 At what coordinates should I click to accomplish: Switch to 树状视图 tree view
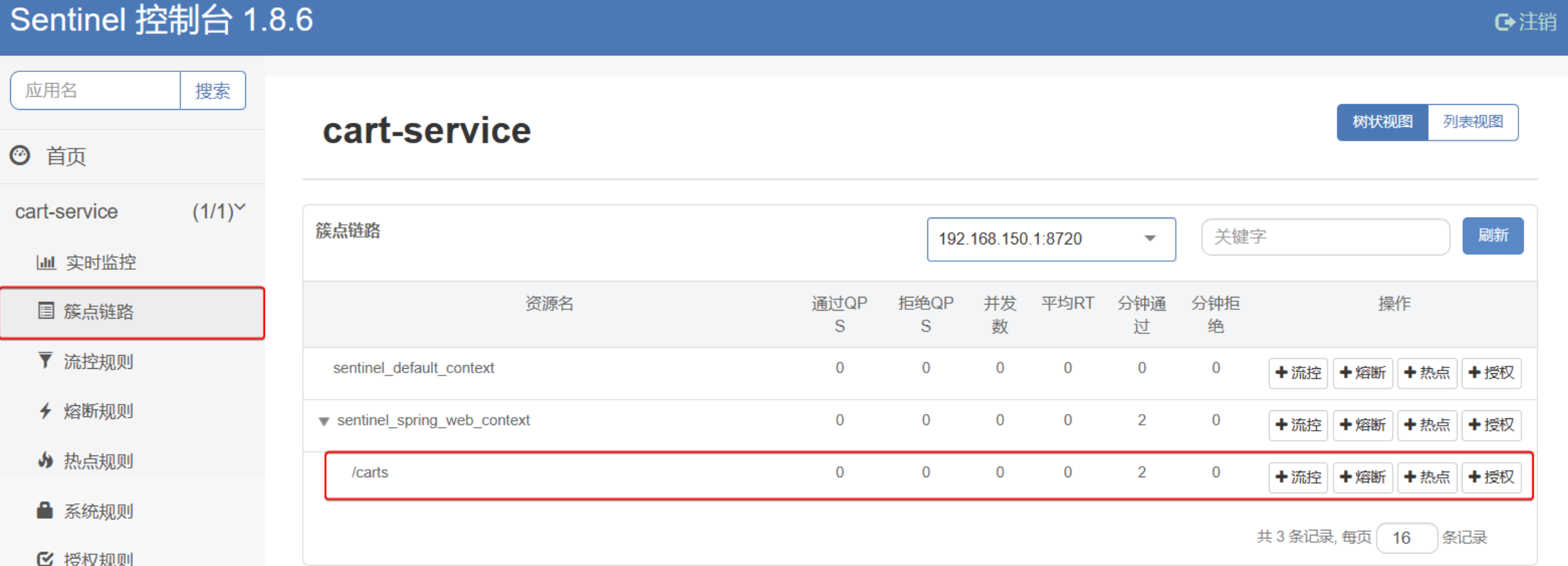(1382, 121)
